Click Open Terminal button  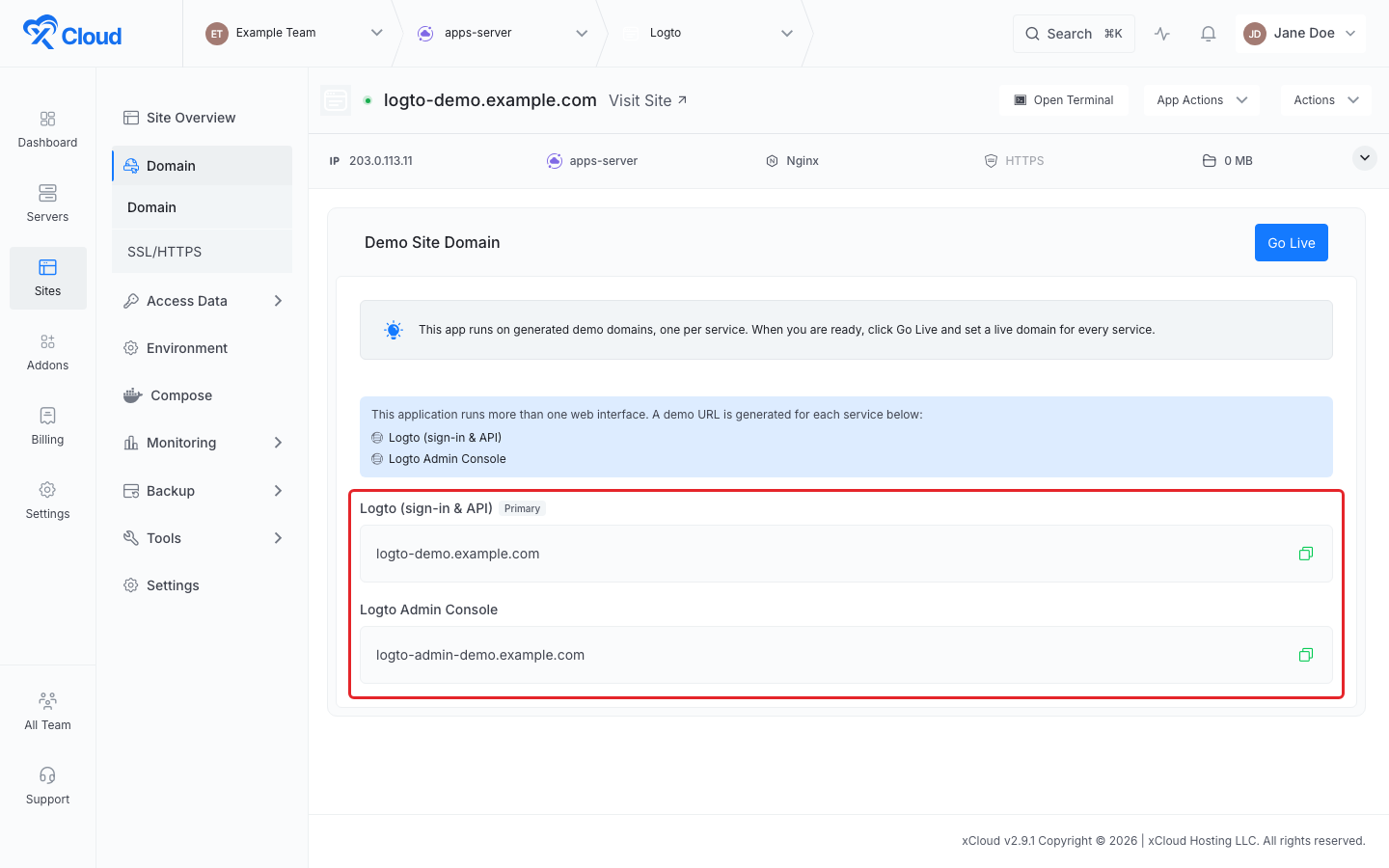click(x=1064, y=100)
